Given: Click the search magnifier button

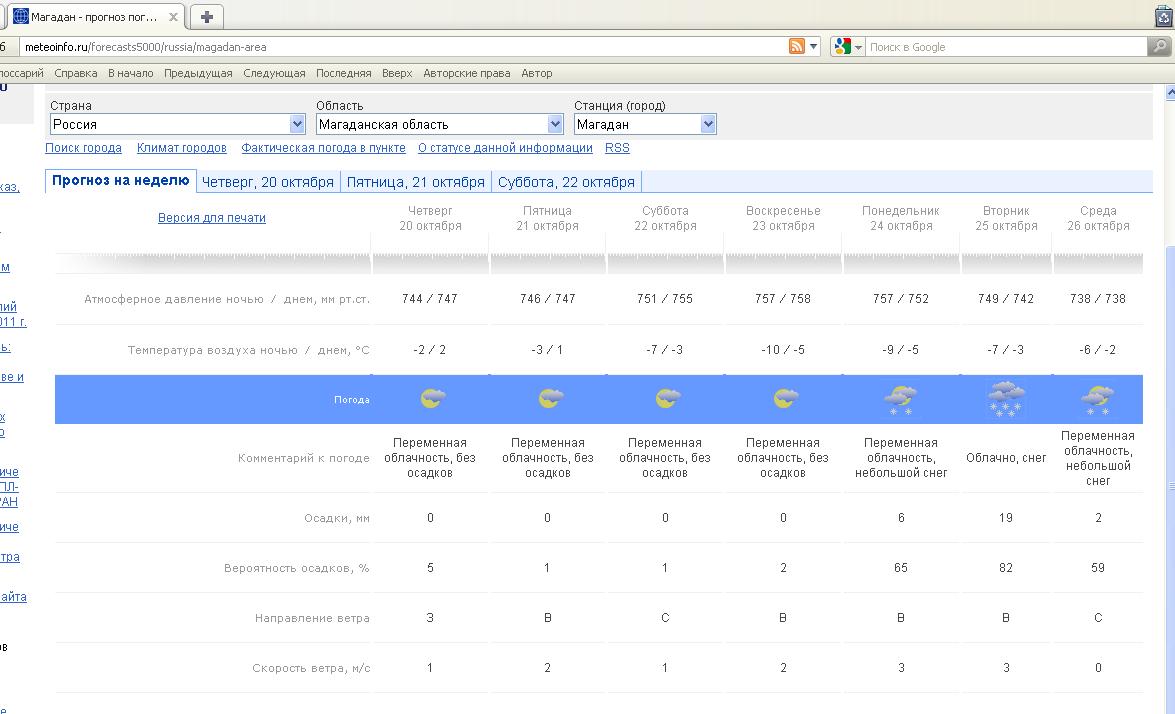Looking at the screenshot, I should 1159,47.
